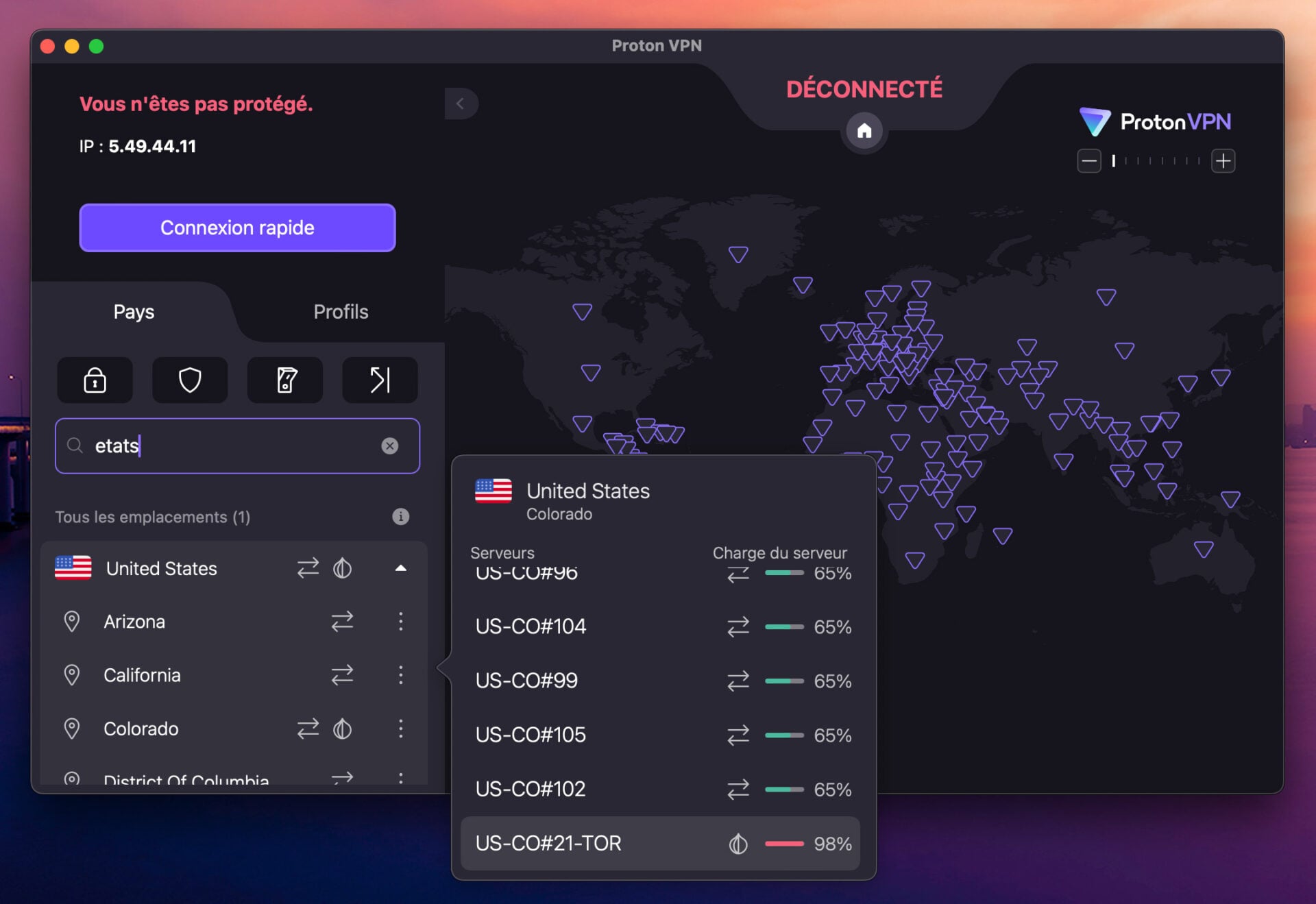Select server US-CO#102

[660, 789]
